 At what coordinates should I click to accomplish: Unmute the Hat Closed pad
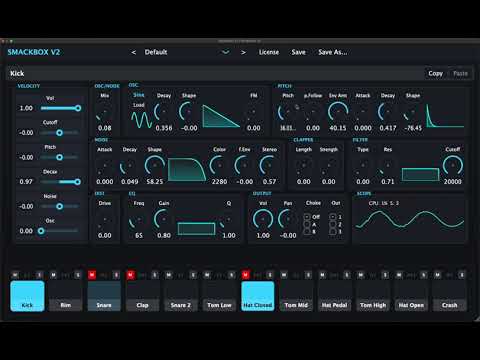pos(246,275)
